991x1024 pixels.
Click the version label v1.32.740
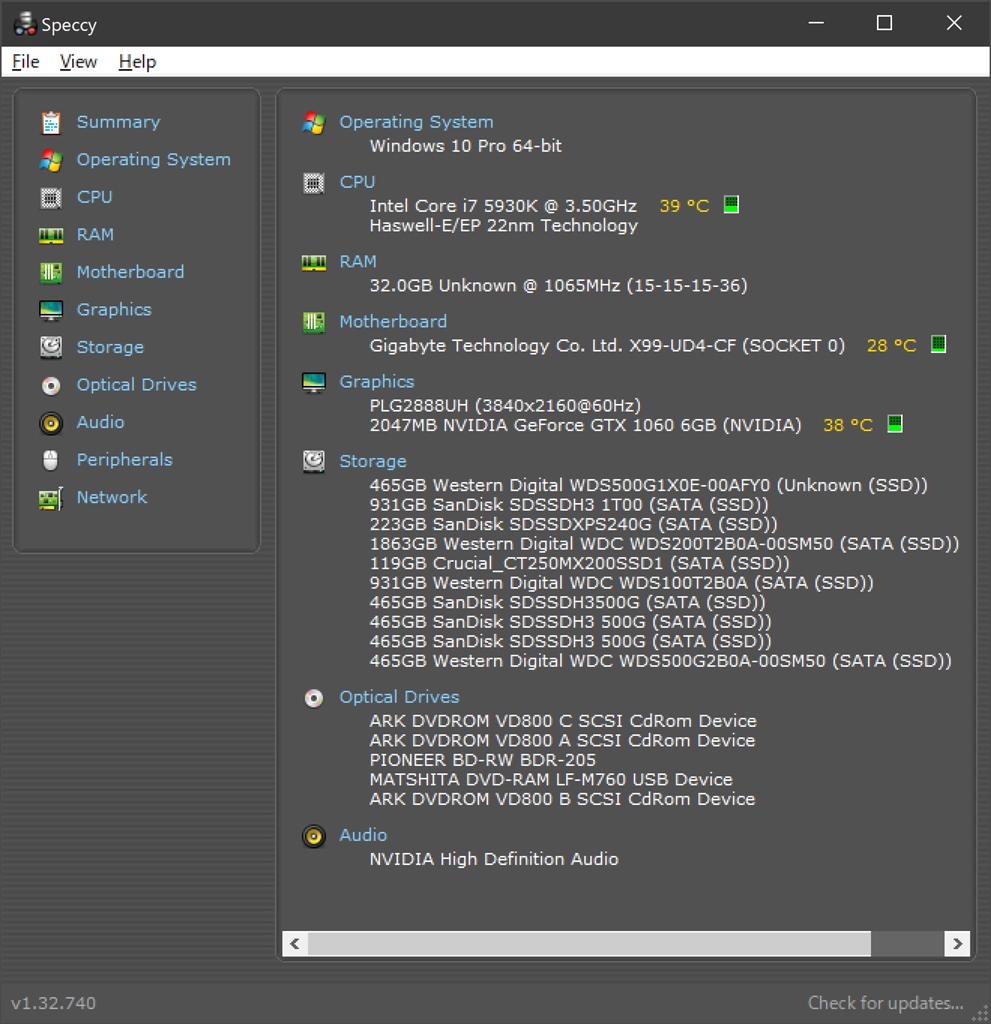tap(54, 1003)
